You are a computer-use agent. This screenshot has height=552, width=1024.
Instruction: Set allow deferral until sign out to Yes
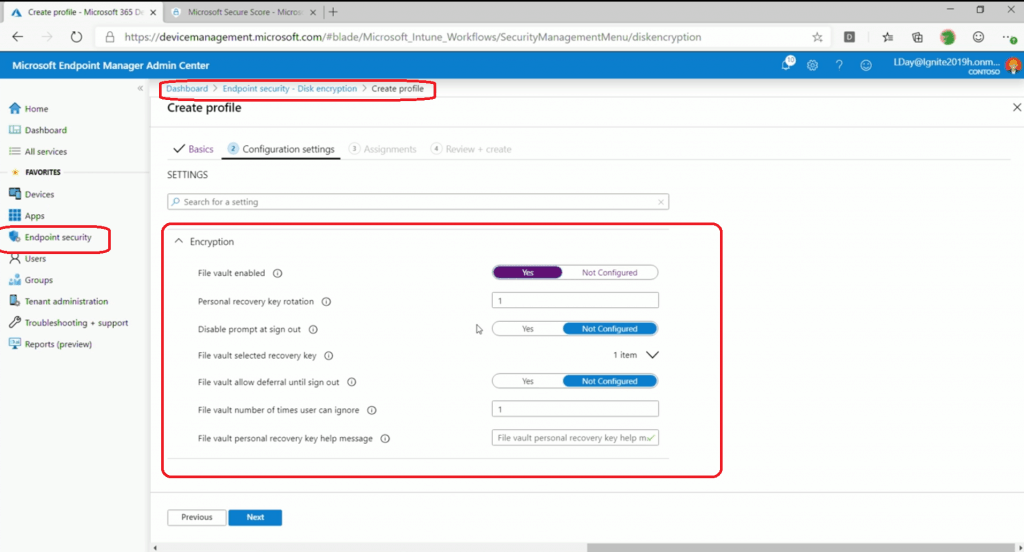(x=528, y=381)
